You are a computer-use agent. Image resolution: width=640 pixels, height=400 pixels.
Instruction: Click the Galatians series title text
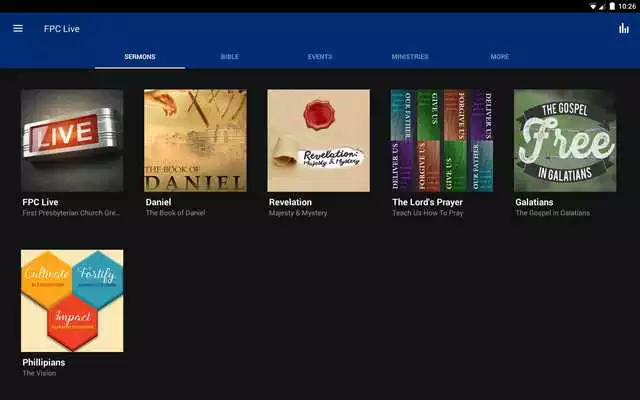(x=534, y=202)
